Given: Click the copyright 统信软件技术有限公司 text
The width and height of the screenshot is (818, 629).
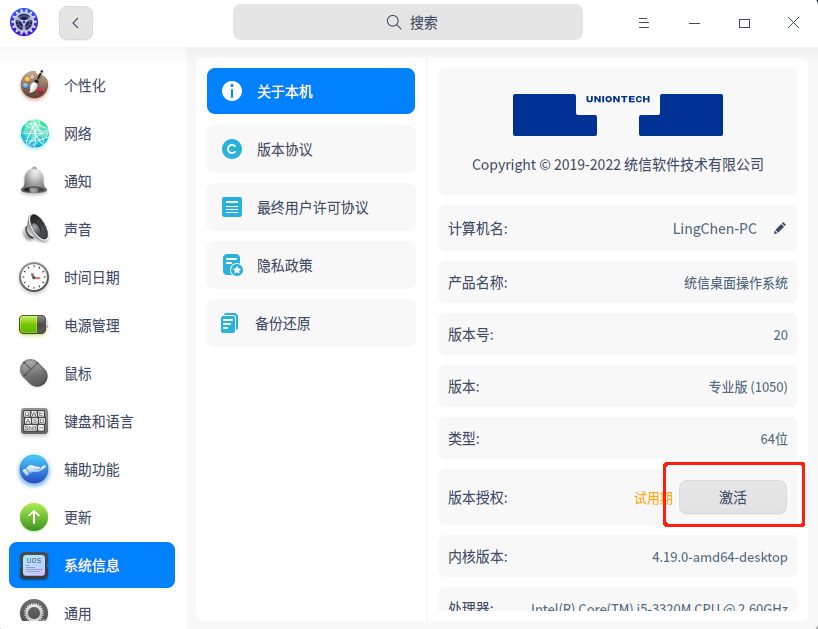Looking at the screenshot, I should 694,165.
